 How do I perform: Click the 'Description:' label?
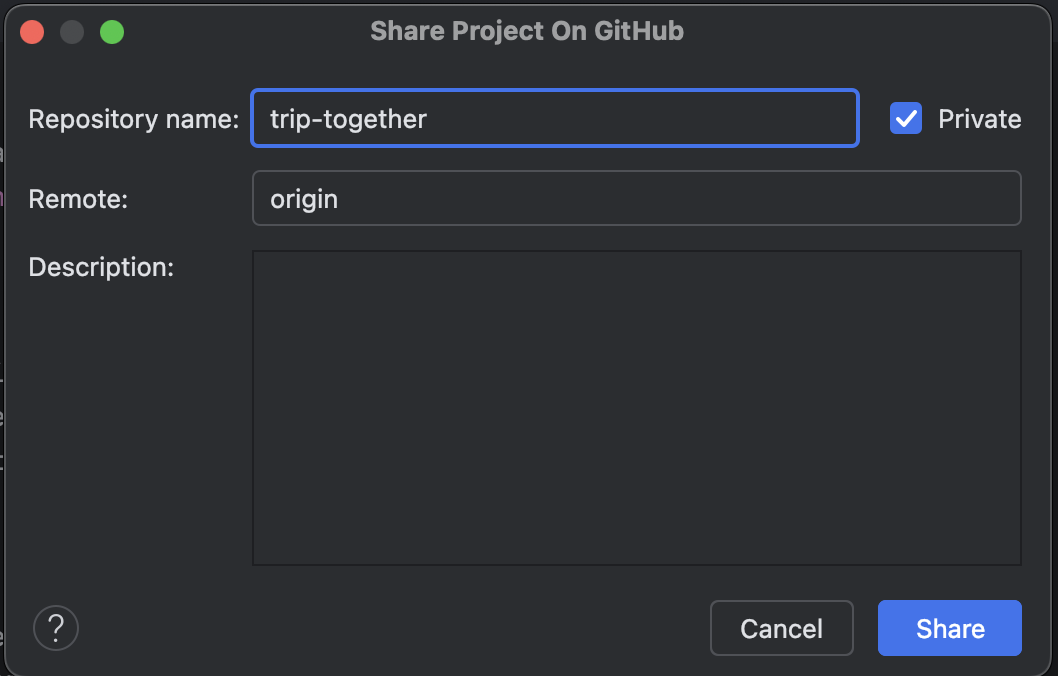pyautogui.click(x=101, y=267)
